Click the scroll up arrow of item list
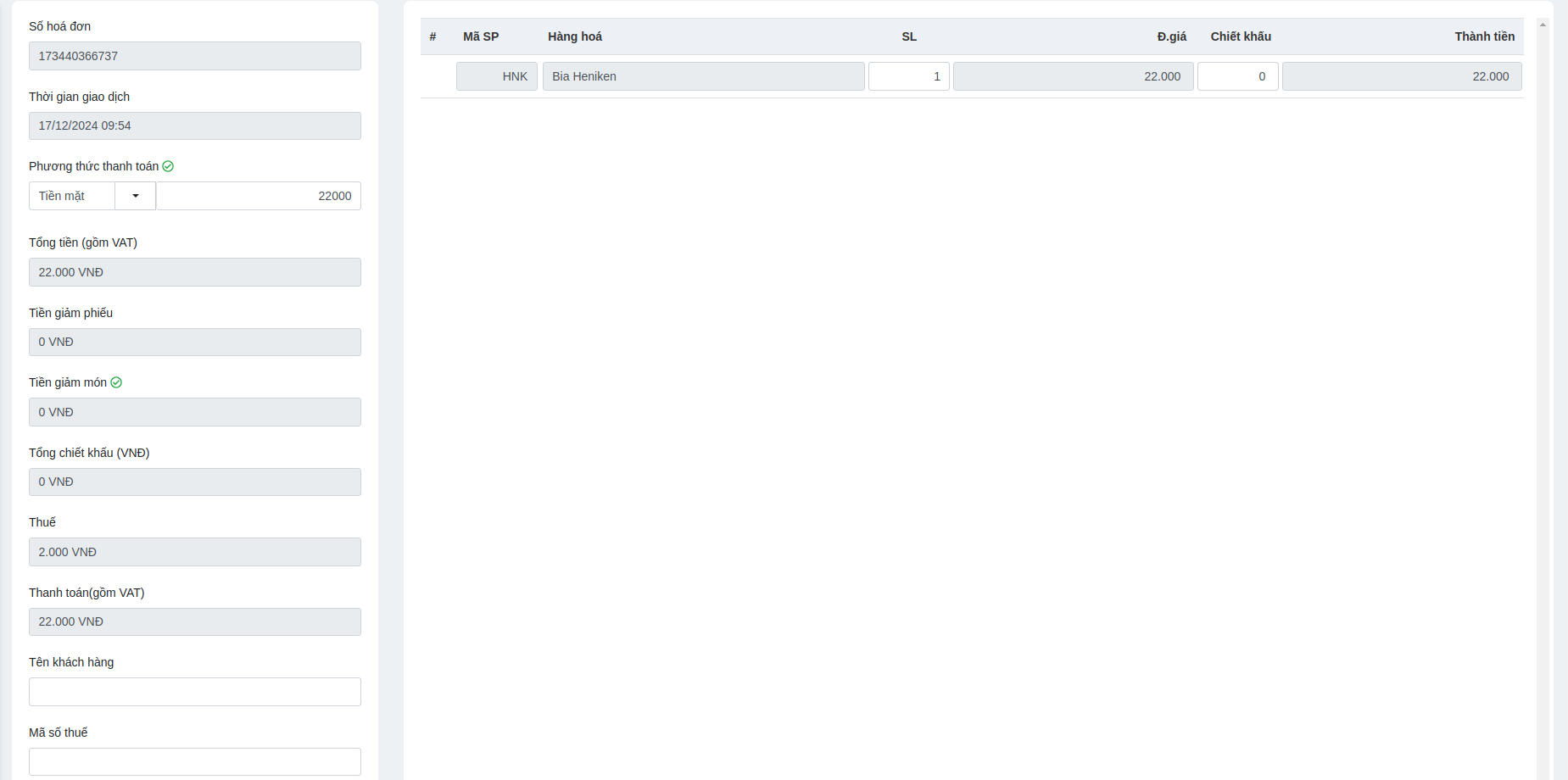This screenshot has height=780, width=1568. 1543,25
